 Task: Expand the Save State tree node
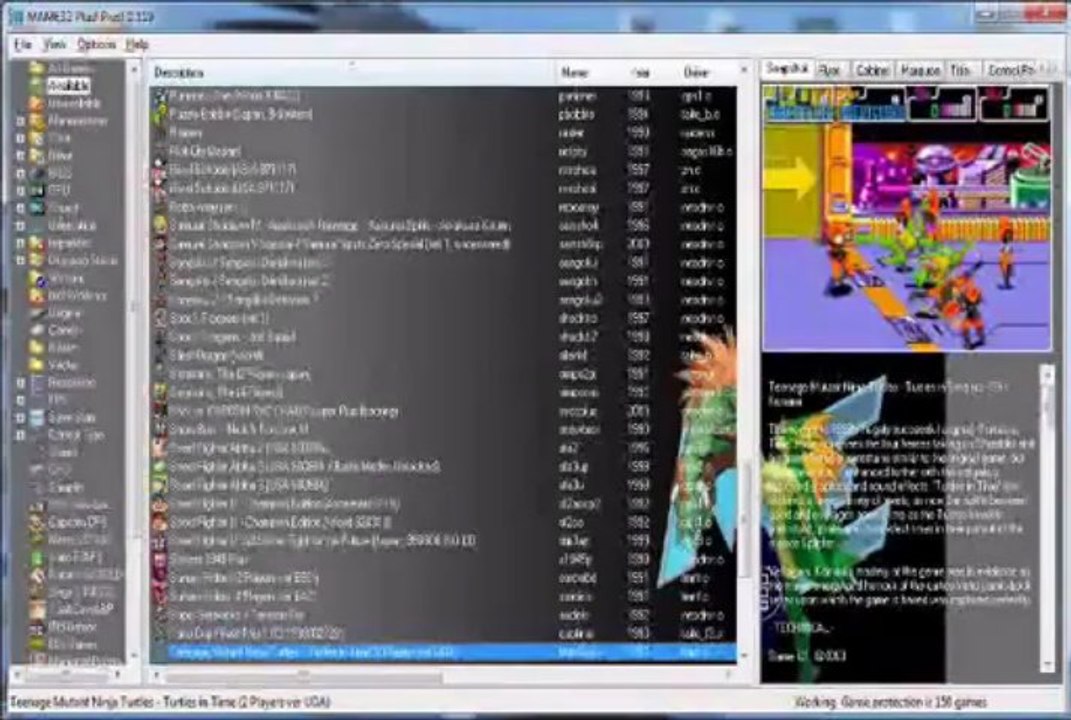point(20,417)
